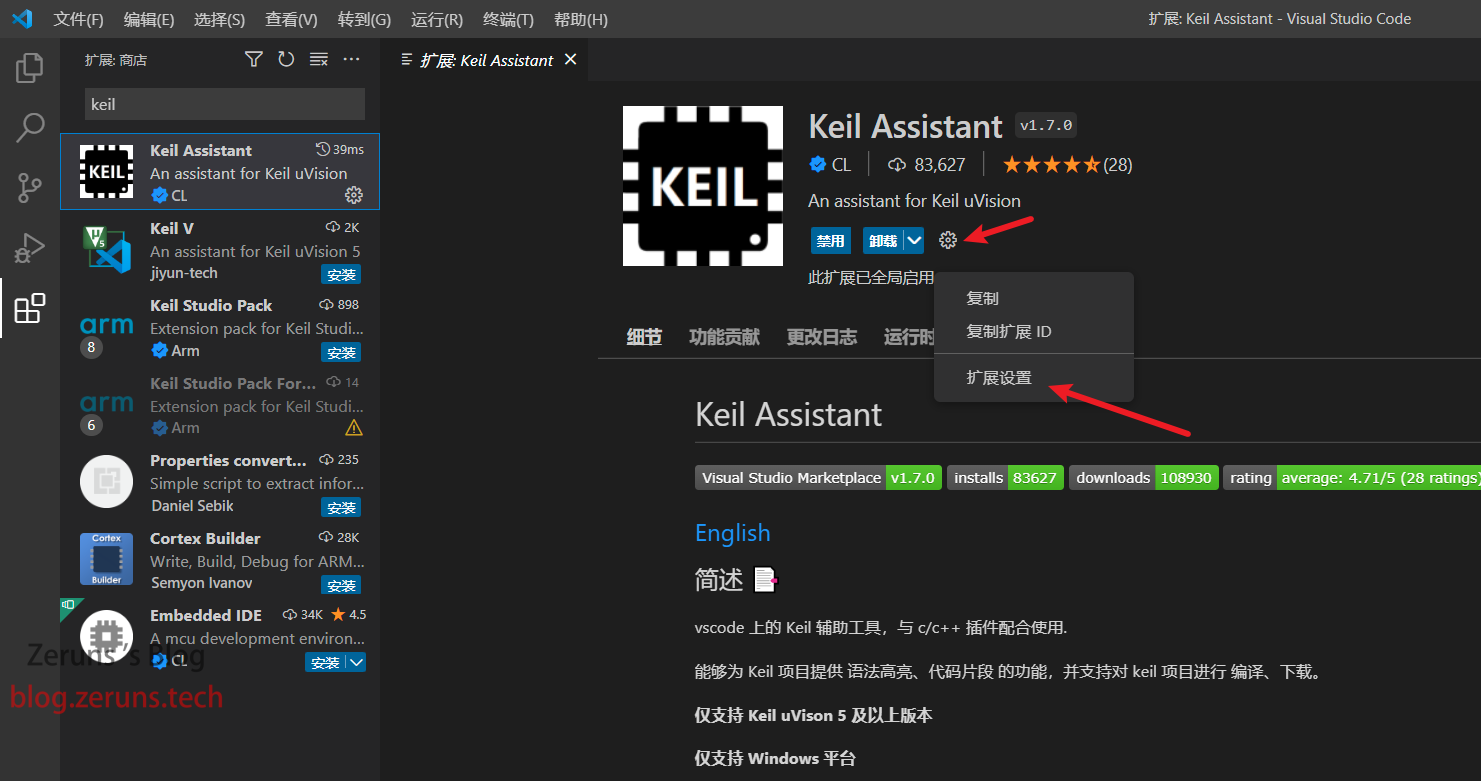Open Source Control view
The height and width of the screenshot is (781, 1481).
coord(30,187)
